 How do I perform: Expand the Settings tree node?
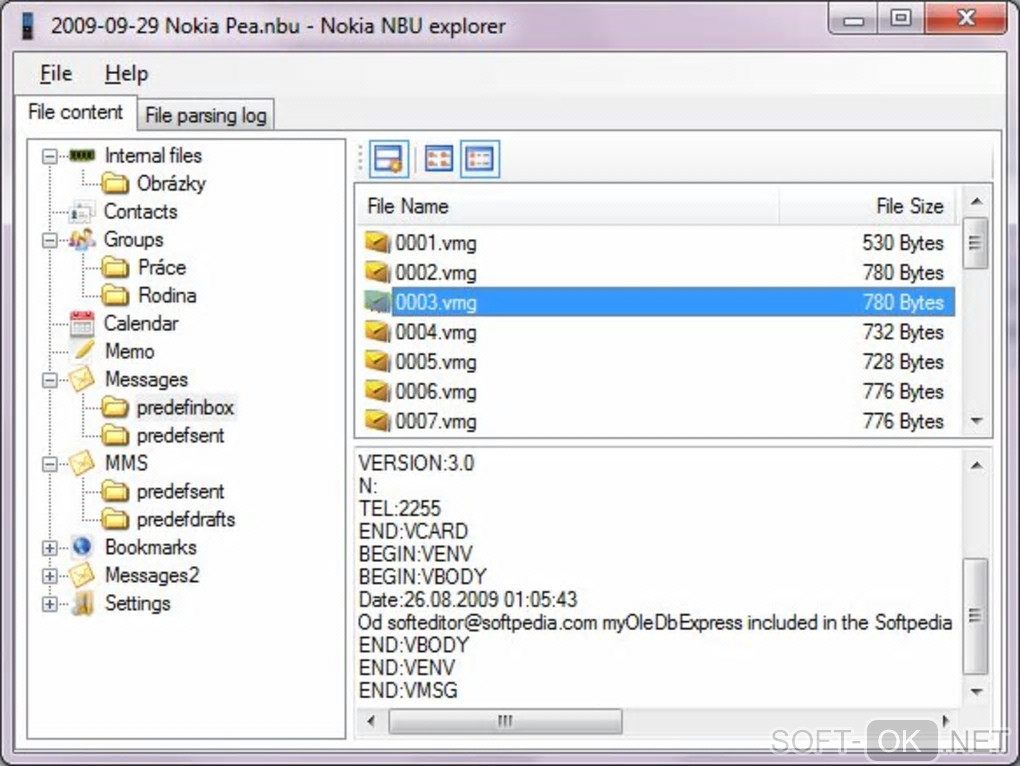point(49,604)
